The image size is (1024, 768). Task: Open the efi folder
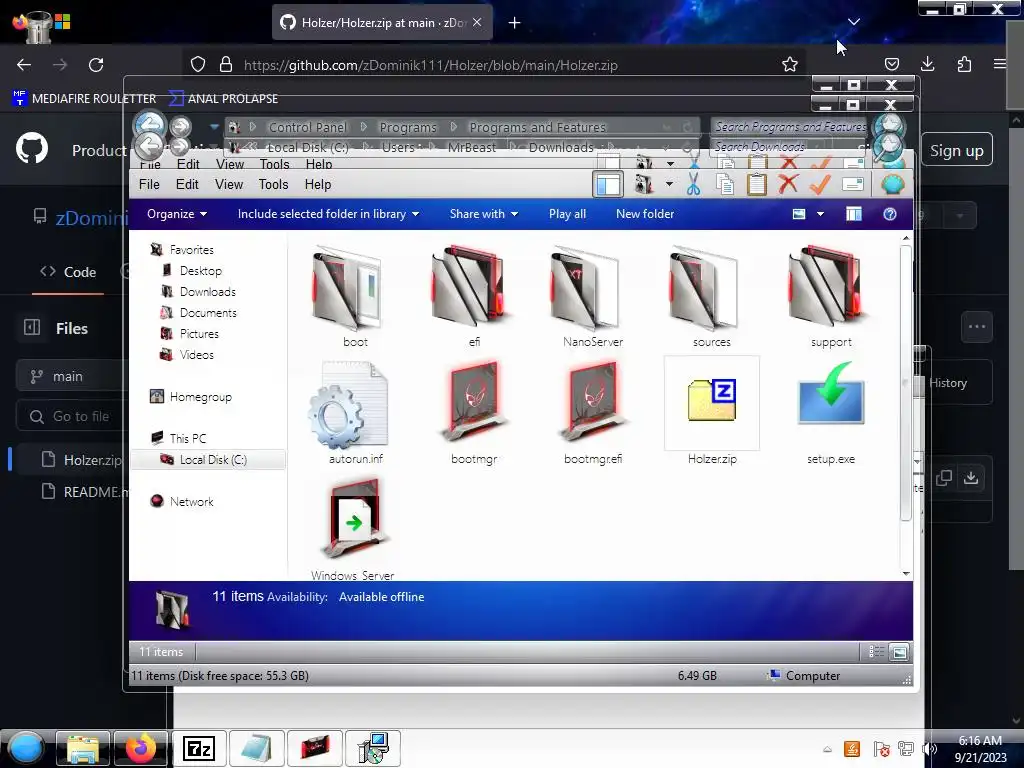coord(473,297)
